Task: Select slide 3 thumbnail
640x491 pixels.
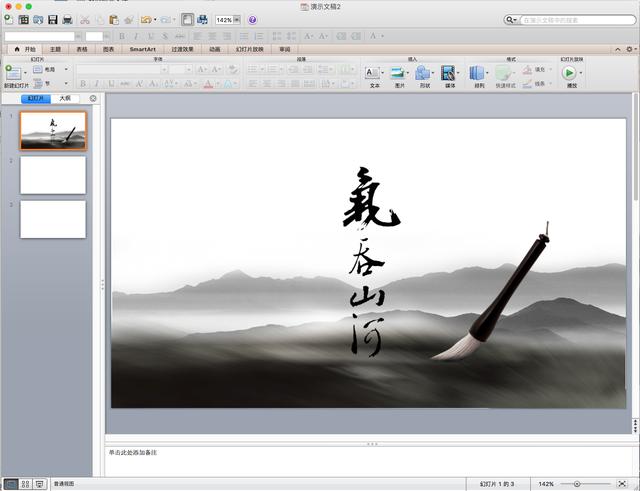Action: [x=53, y=219]
